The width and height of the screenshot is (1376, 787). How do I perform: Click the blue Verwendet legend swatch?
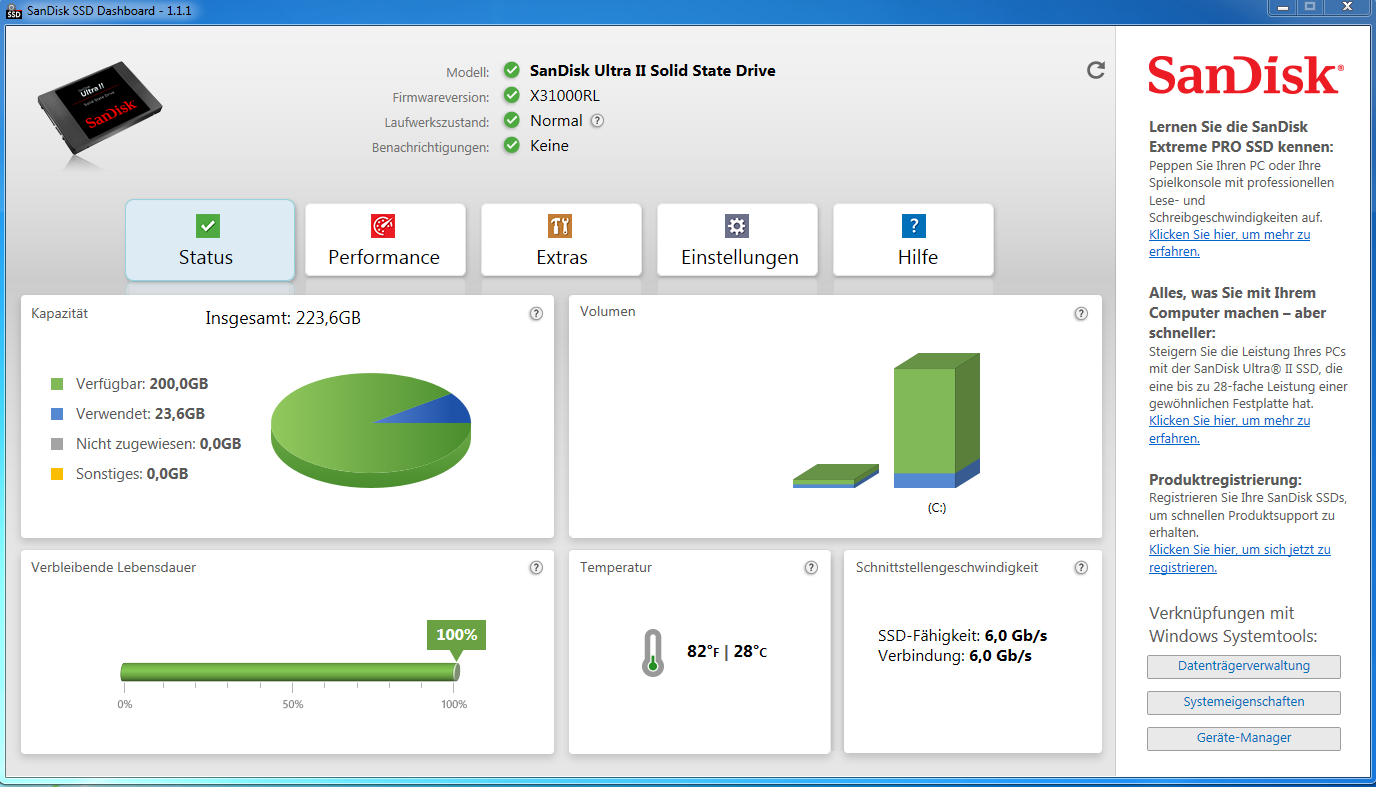[57, 414]
